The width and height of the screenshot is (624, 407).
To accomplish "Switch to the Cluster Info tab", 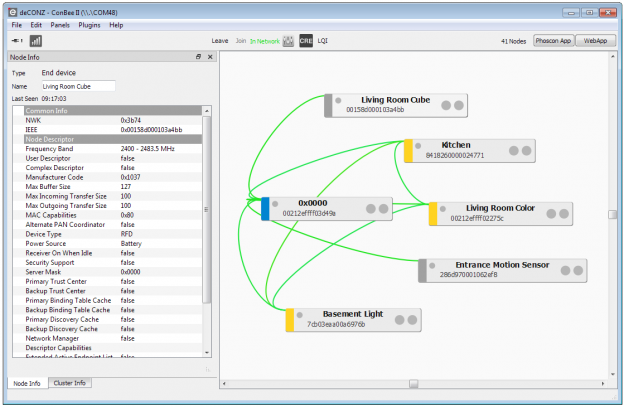I will pos(69,383).
